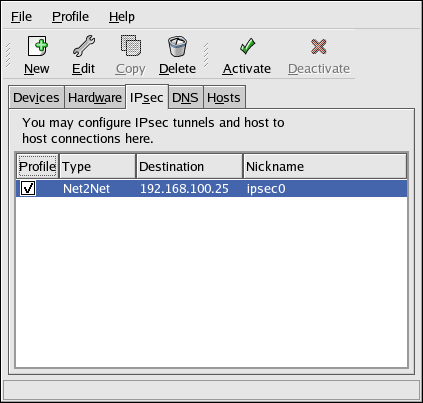Sort by the Nickname column header

coord(325,166)
